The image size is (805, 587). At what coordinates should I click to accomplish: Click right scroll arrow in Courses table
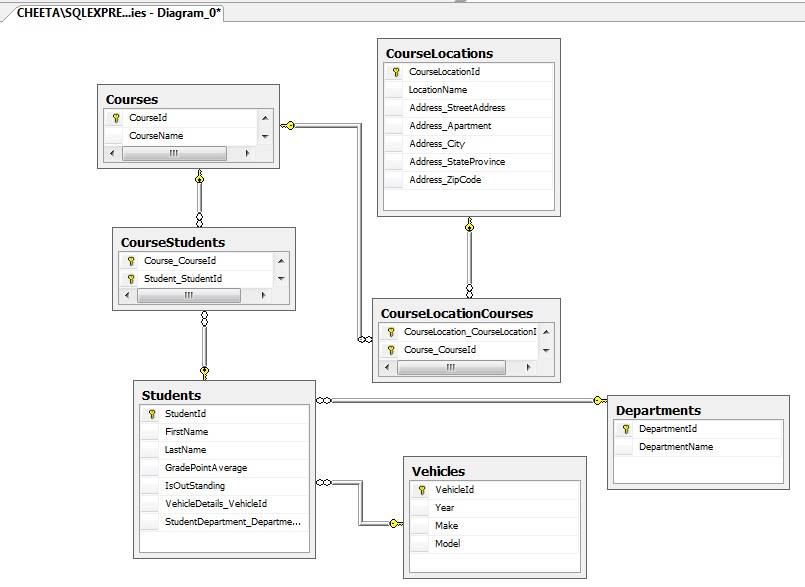pyautogui.click(x=247, y=153)
